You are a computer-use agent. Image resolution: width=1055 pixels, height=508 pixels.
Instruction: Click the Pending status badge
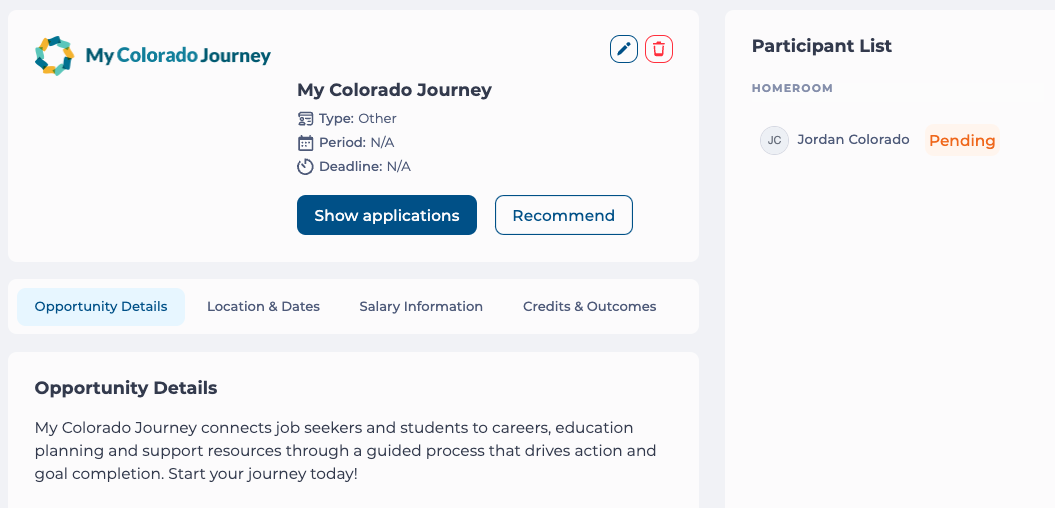coord(962,141)
